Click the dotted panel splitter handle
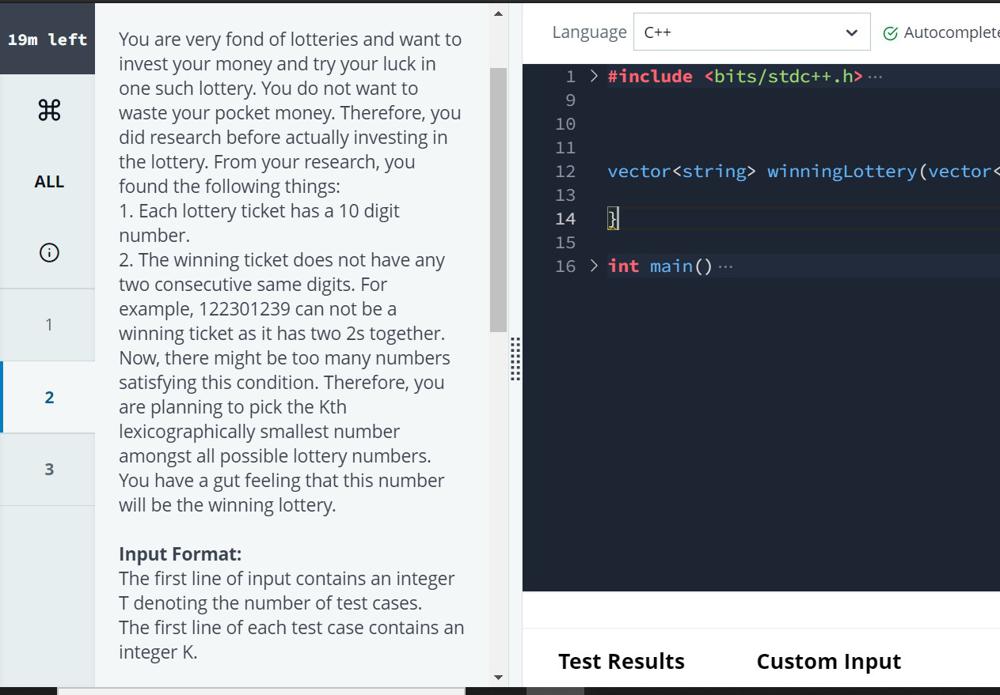The height and width of the screenshot is (695, 1000). coord(515,359)
